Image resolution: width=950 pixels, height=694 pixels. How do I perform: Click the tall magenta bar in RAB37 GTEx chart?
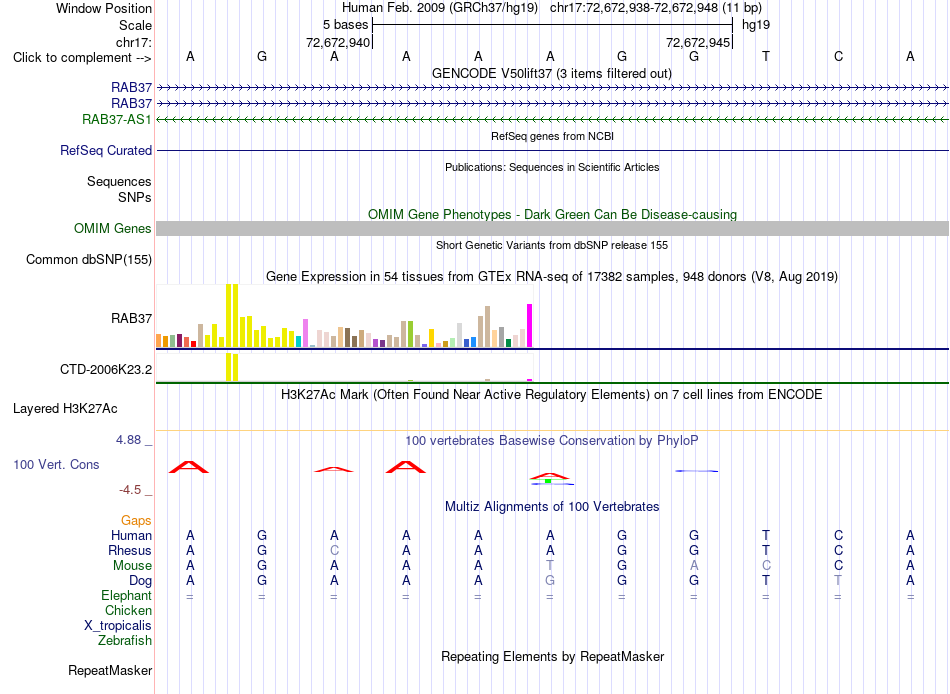(530, 325)
